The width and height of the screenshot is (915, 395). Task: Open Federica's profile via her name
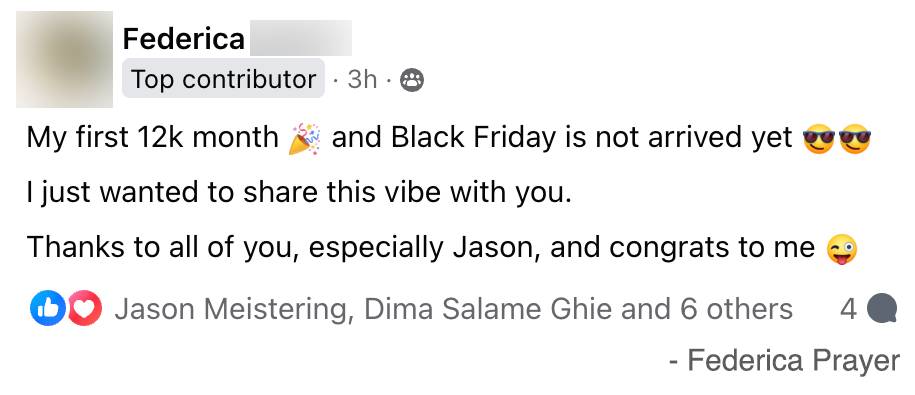(x=184, y=40)
